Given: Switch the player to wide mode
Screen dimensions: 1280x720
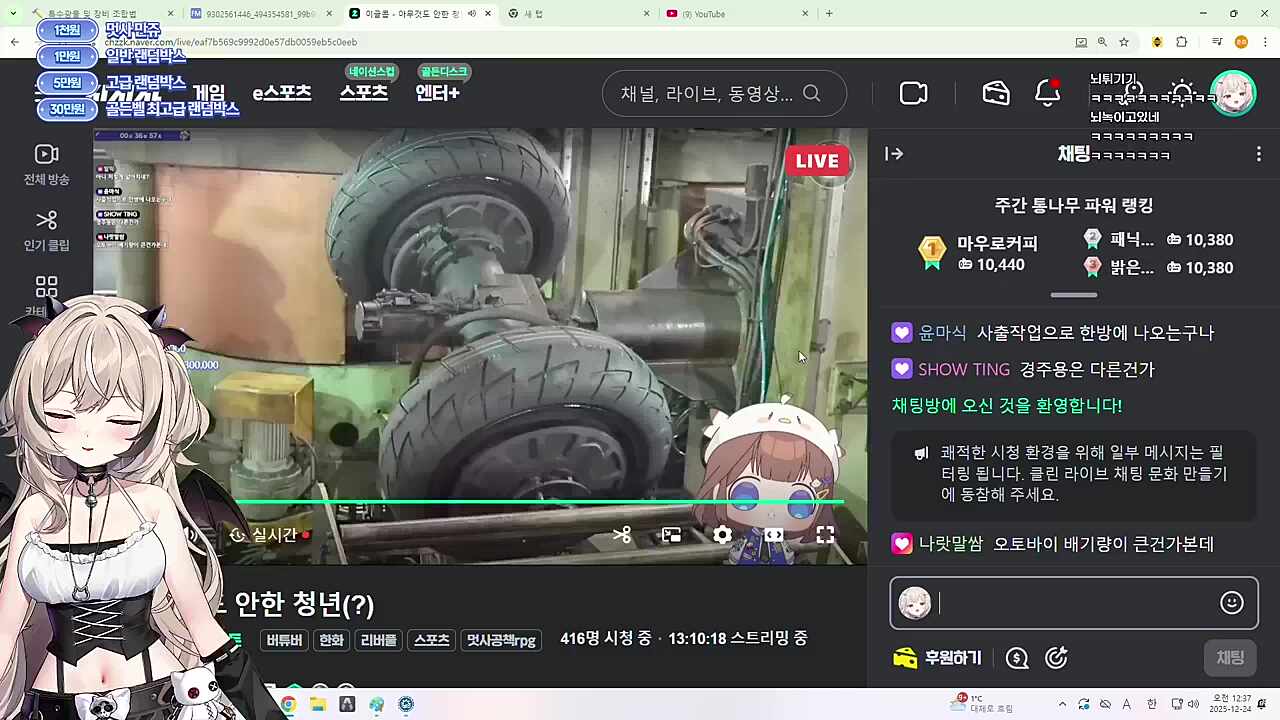Looking at the screenshot, I should click(x=774, y=535).
